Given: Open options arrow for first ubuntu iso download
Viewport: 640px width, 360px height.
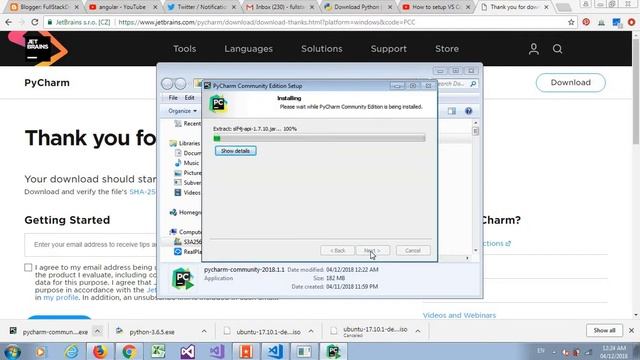Looking at the screenshot, I should (x=311, y=331).
